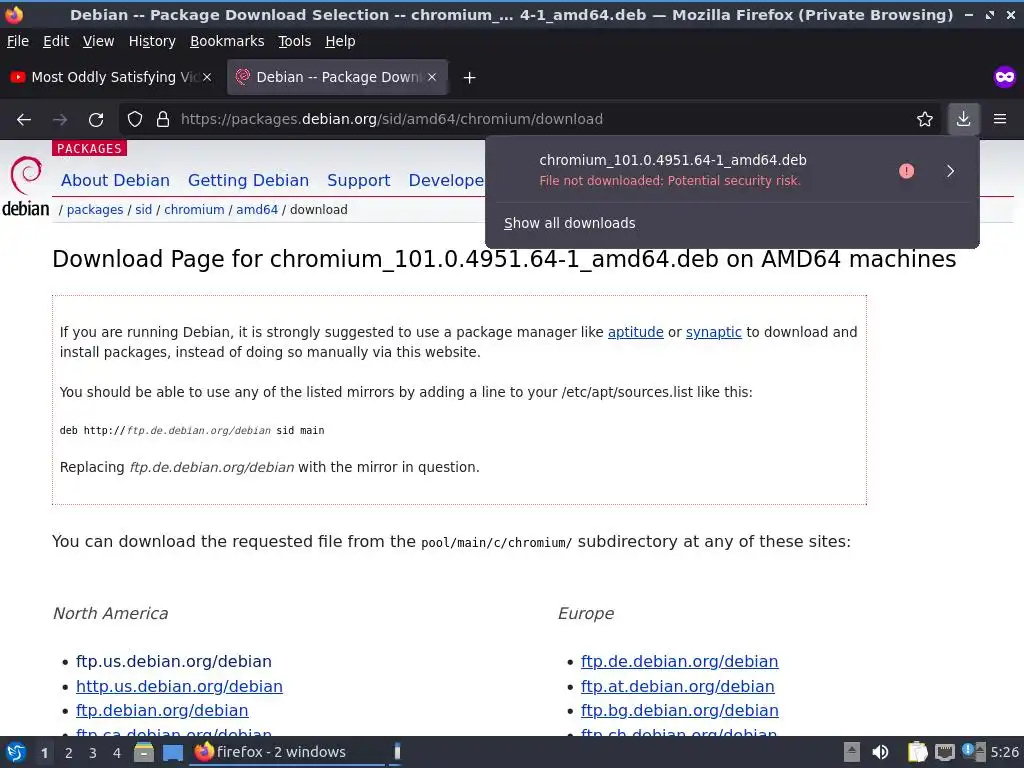Open the File menu

pos(18,41)
